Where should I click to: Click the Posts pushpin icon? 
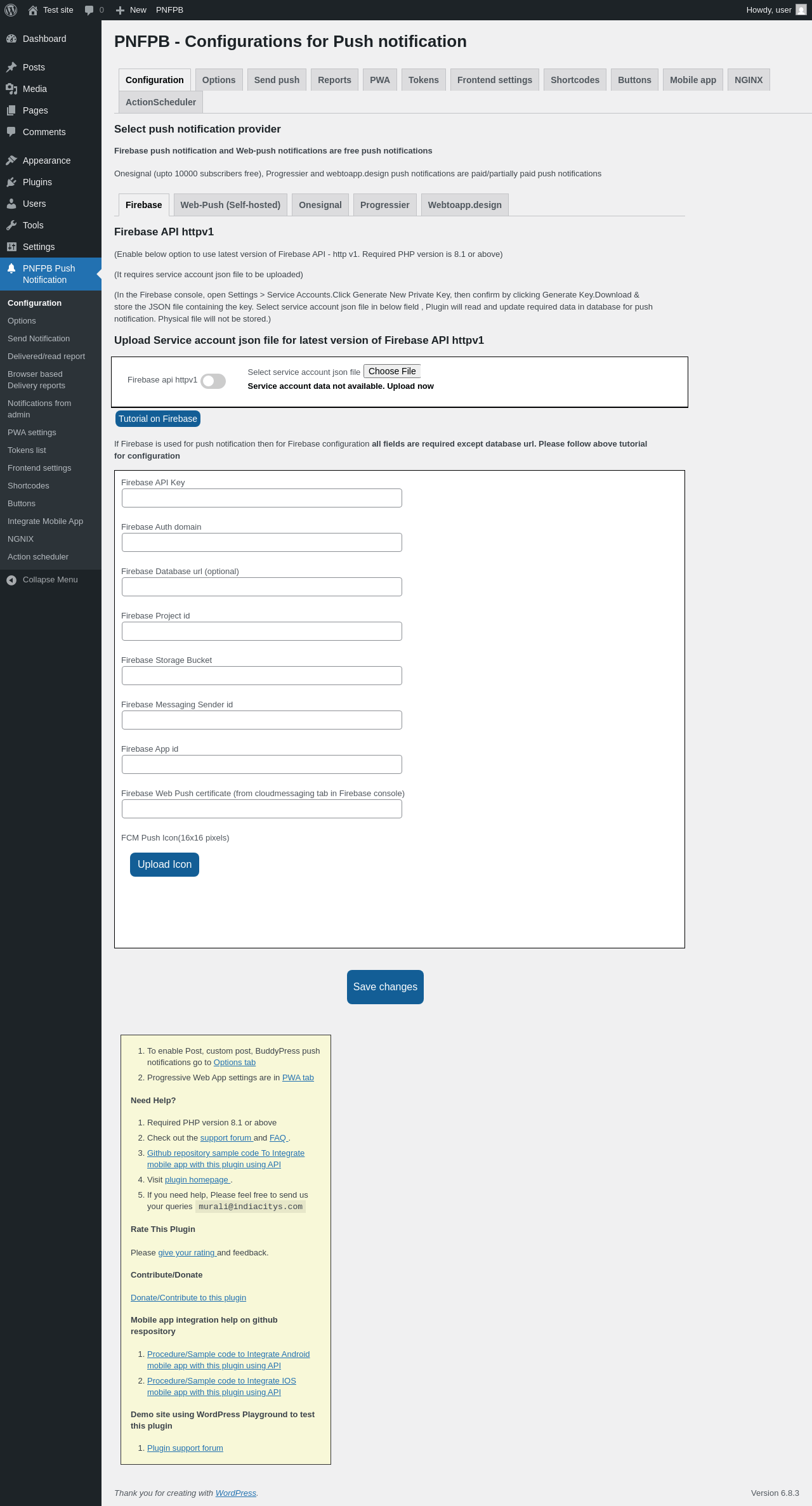click(x=11, y=67)
